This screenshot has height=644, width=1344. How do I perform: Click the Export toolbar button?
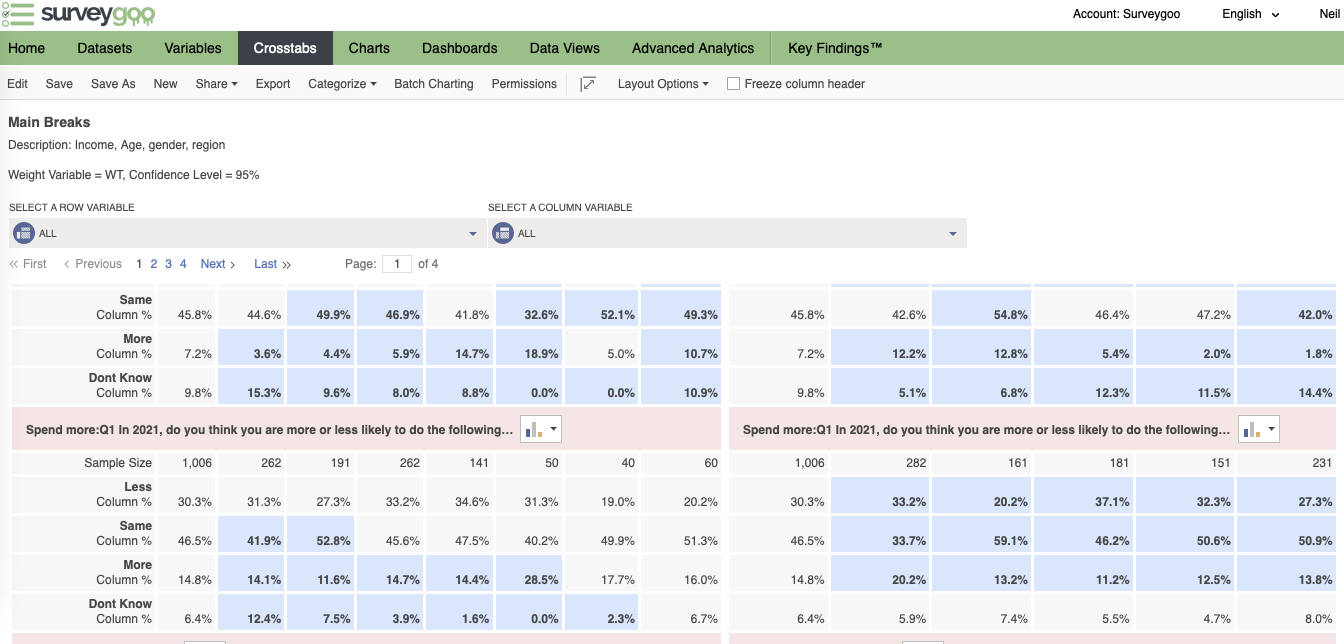273,84
